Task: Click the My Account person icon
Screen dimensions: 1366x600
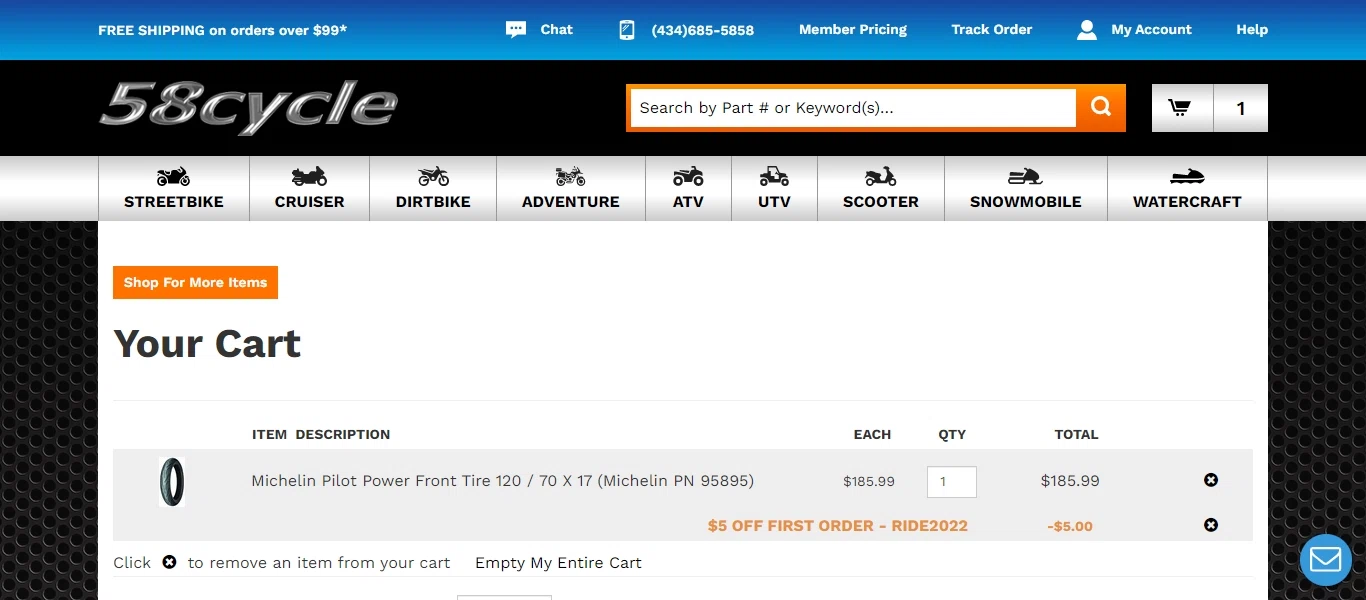Action: 1086,30
